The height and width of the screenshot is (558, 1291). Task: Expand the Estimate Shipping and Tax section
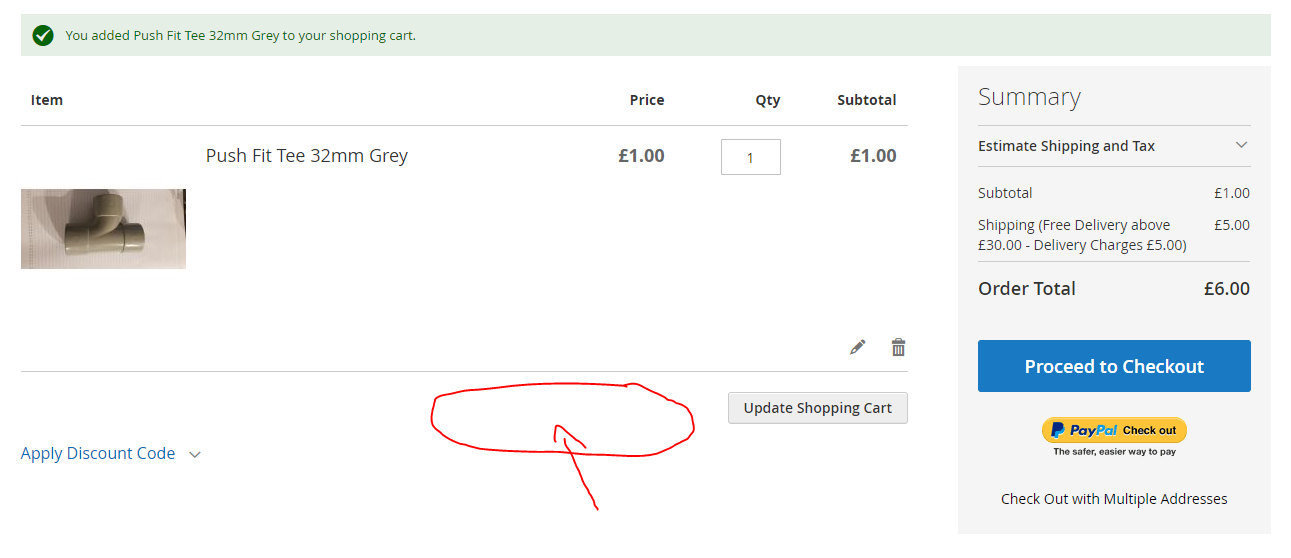point(1066,146)
